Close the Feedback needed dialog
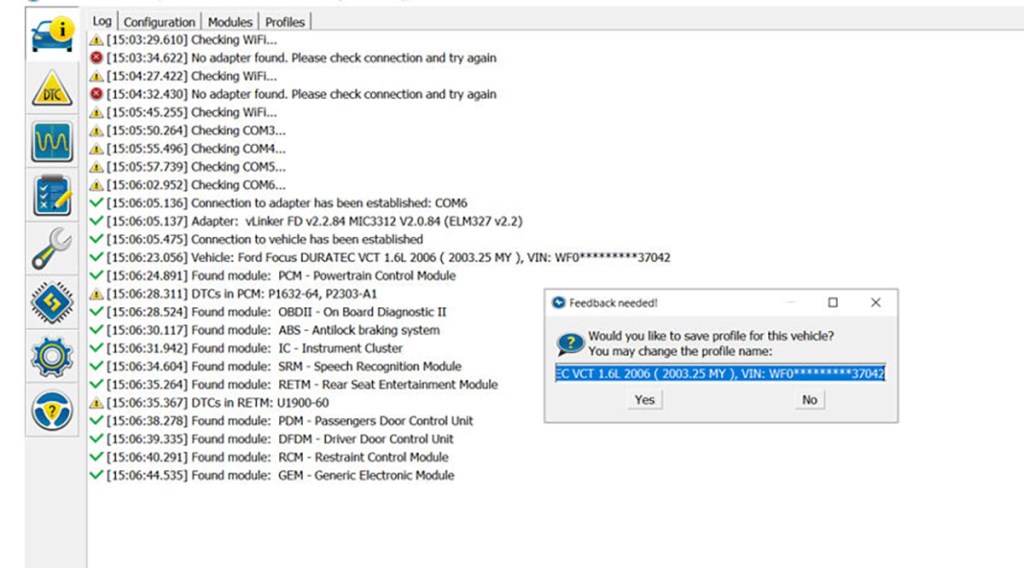 [876, 302]
